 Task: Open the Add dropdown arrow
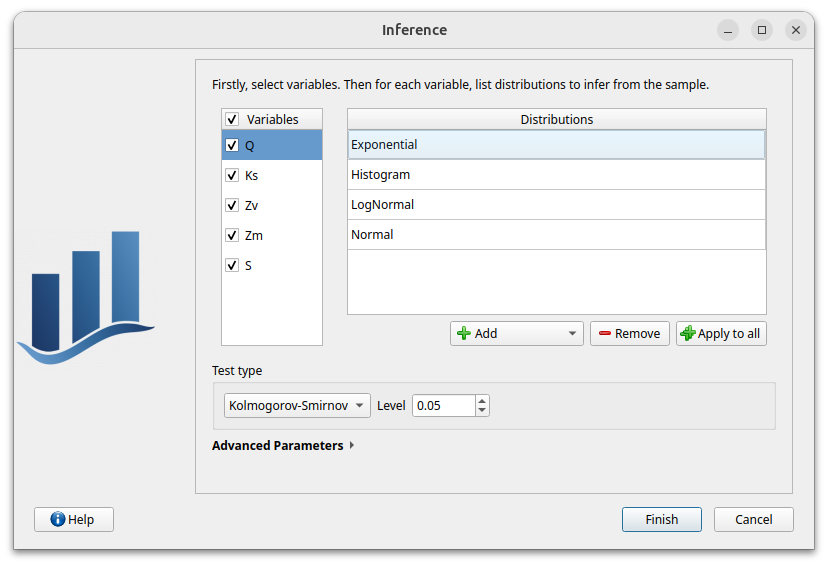click(x=572, y=333)
